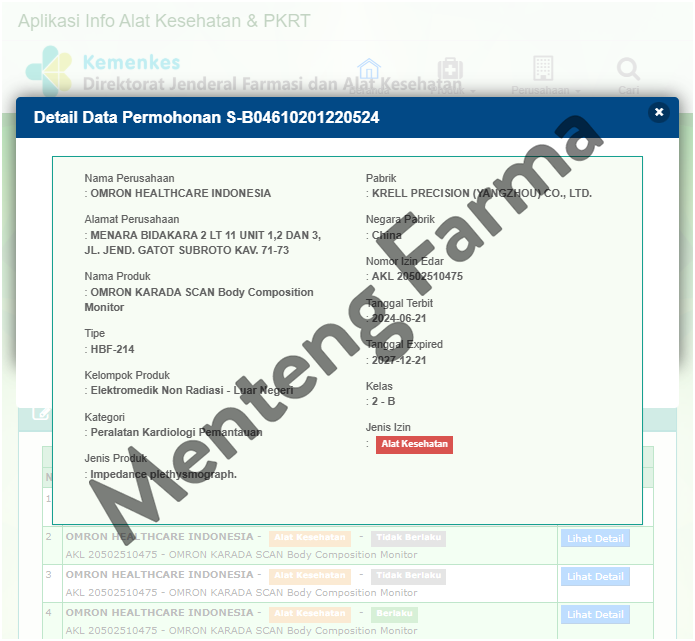Image resolution: width=695 pixels, height=641 pixels.
Task: Close the Detail Data Permohonan dialog
Action: 659,112
